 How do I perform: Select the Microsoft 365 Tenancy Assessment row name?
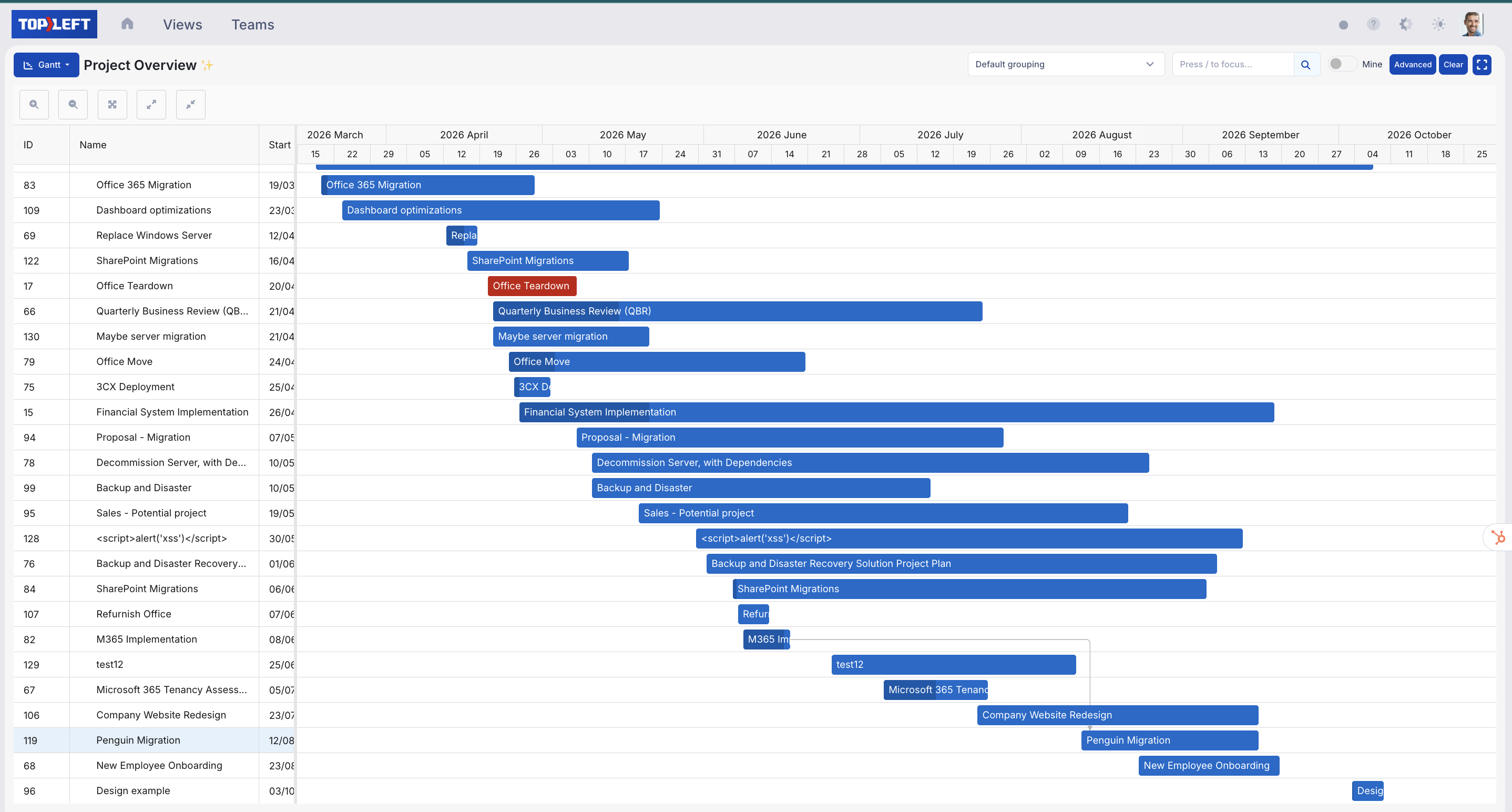tap(171, 690)
